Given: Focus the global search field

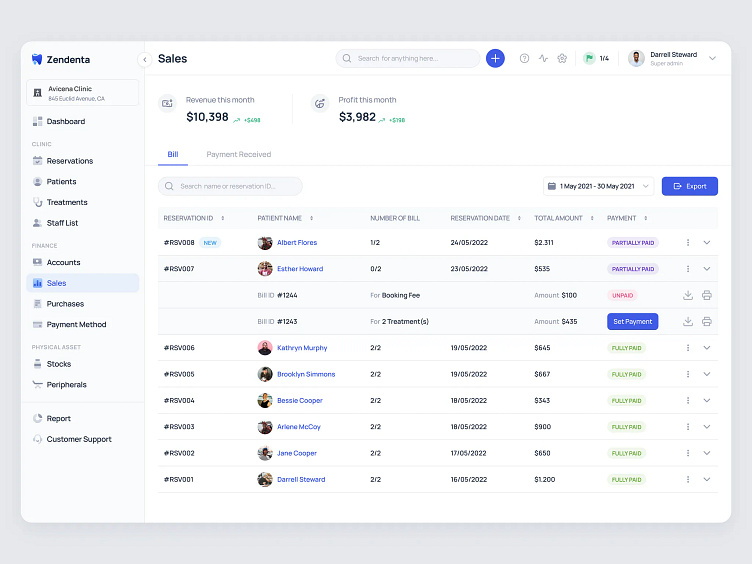Looking at the screenshot, I should 408,59.
